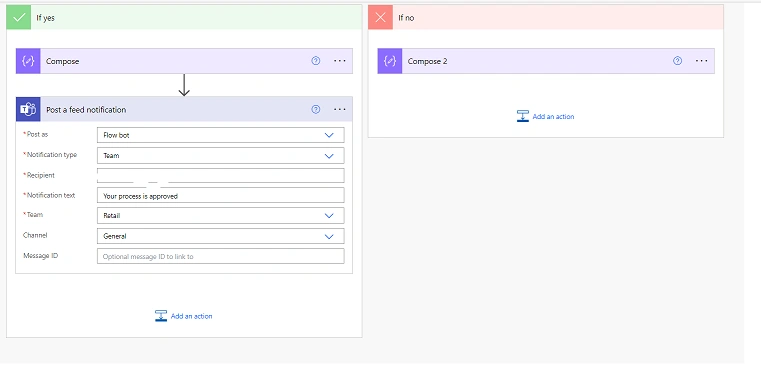The height and width of the screenshot is (369, 761).
Task: Open help for the Compose action
Action: coord(315,61)
